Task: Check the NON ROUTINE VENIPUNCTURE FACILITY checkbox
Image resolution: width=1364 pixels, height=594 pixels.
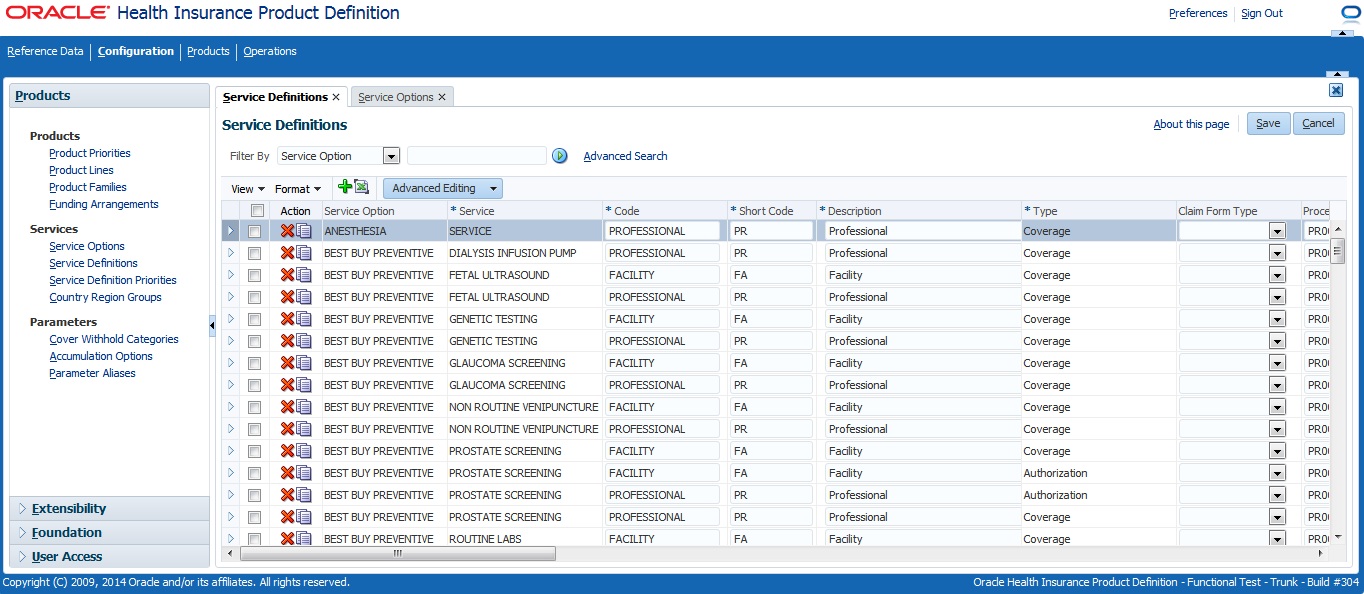Action: pos(254,408)
